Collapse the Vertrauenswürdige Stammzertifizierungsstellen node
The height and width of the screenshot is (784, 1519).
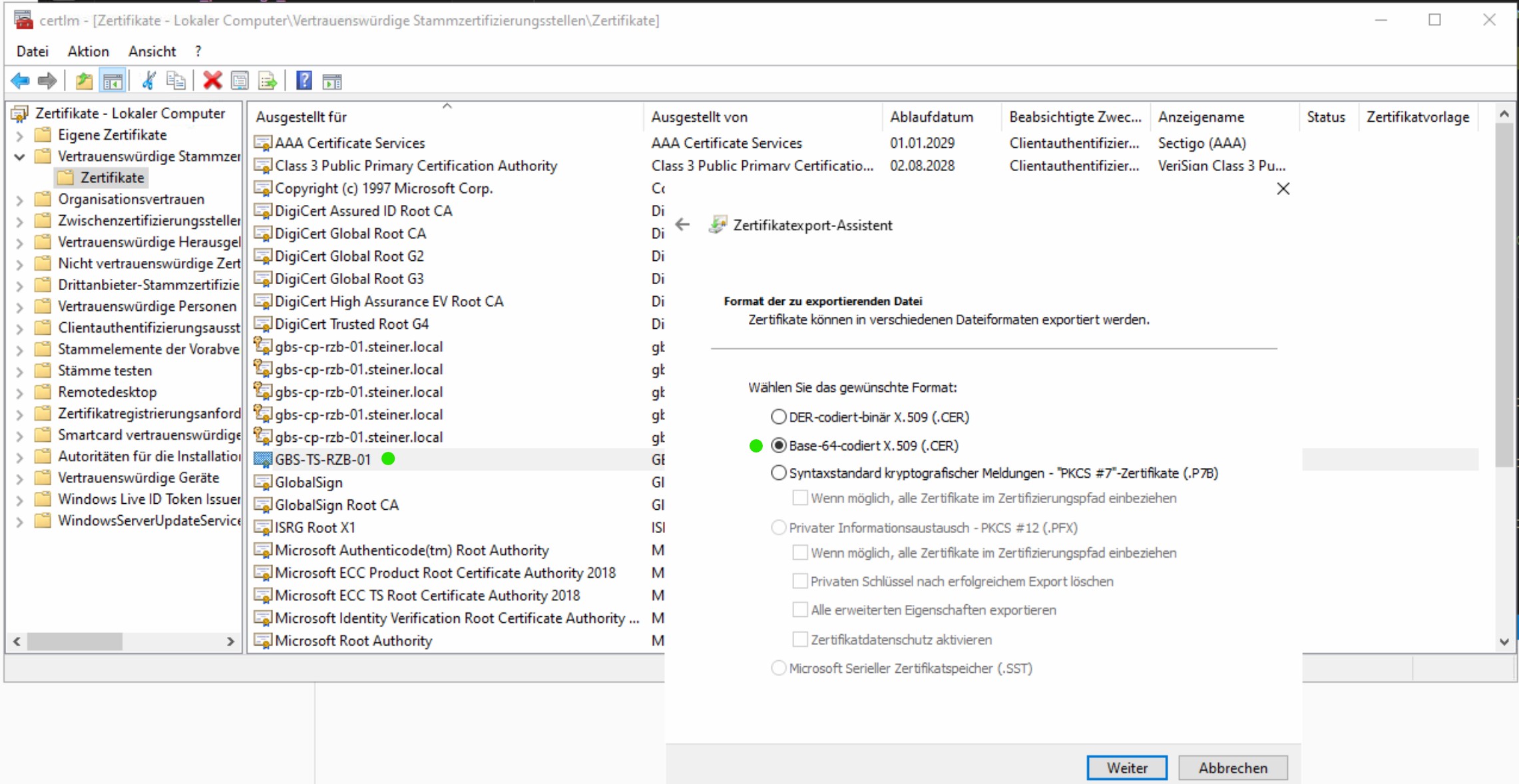click(x=20, y=157)
